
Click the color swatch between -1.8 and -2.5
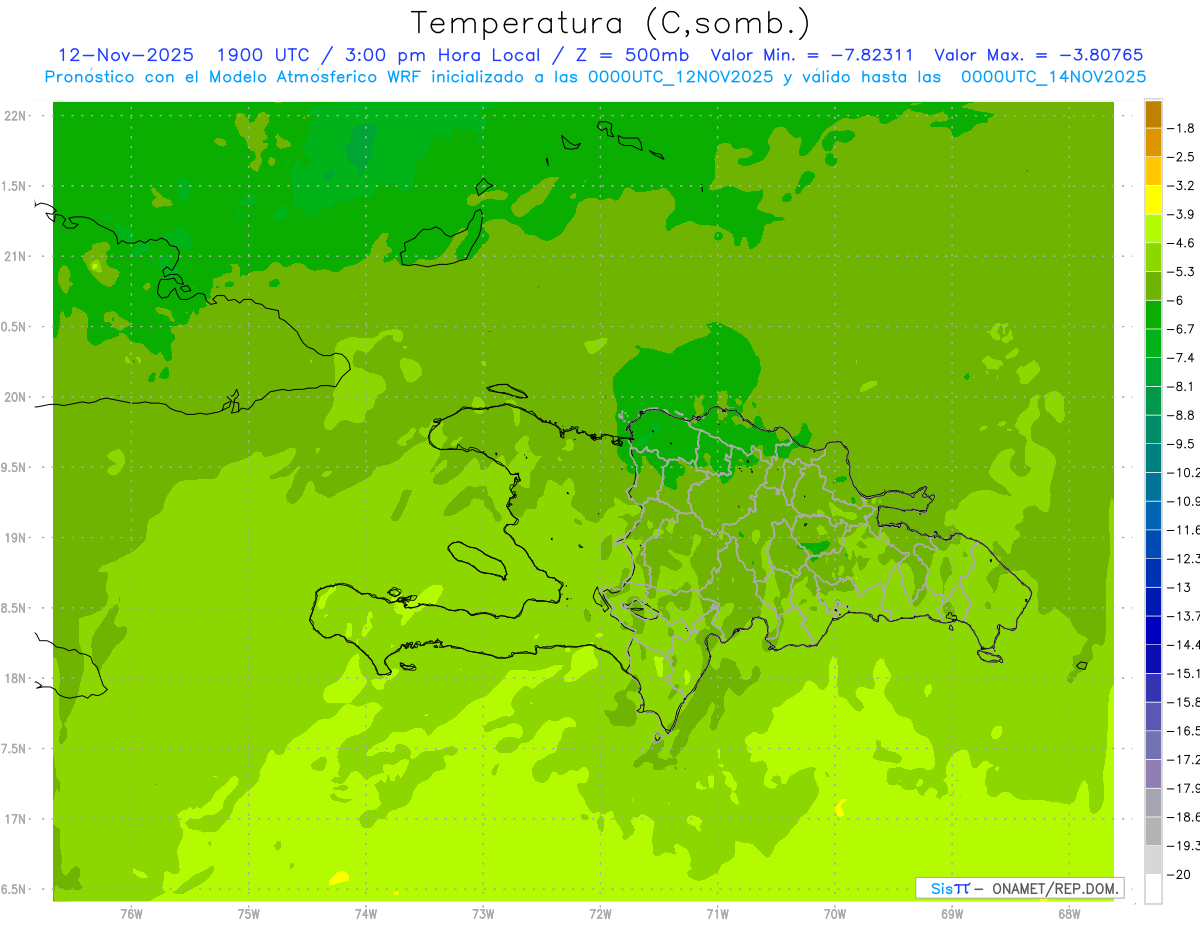point(1153,143)
